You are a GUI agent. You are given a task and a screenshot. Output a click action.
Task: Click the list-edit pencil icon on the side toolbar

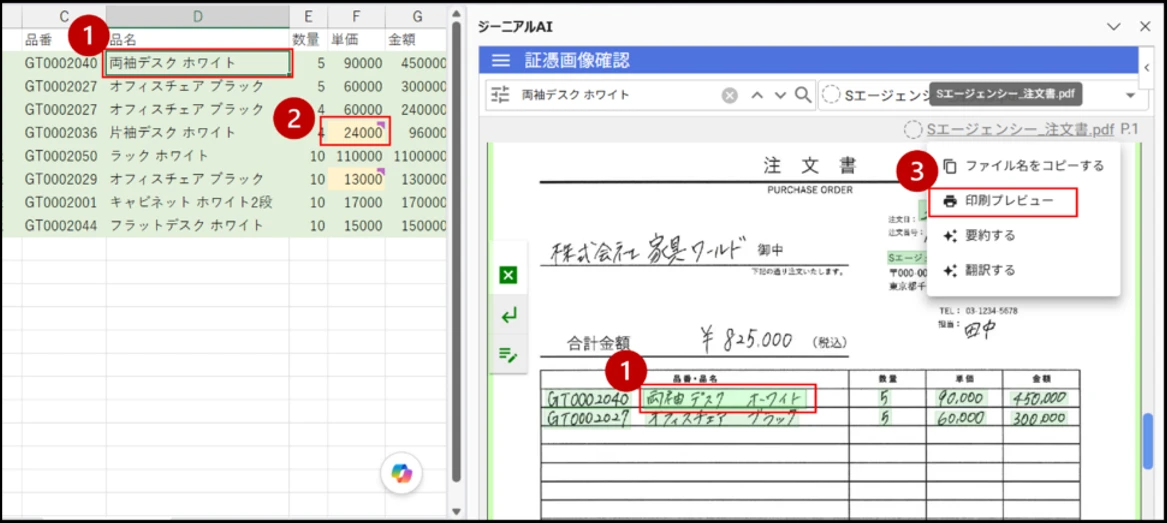[508, 355]
